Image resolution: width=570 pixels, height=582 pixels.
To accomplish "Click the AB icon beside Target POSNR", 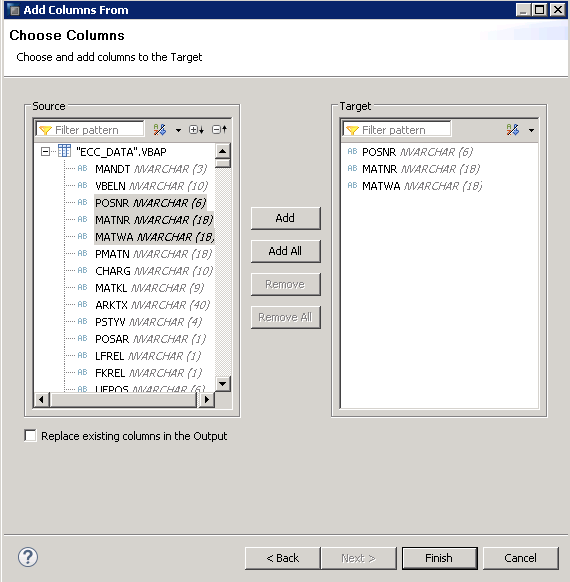I will [x=352, y=151].
